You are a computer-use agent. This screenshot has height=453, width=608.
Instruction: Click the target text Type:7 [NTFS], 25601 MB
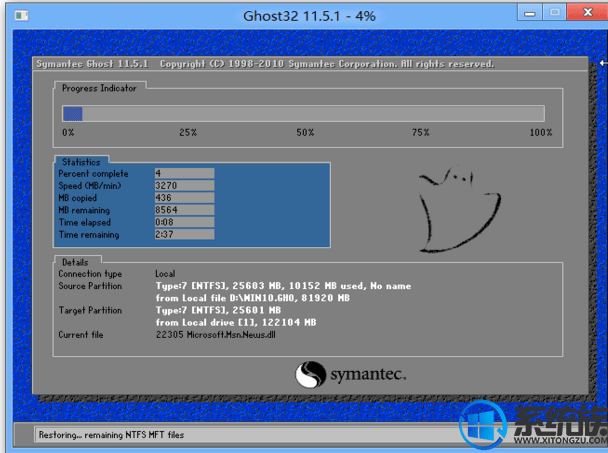(218, 310)
